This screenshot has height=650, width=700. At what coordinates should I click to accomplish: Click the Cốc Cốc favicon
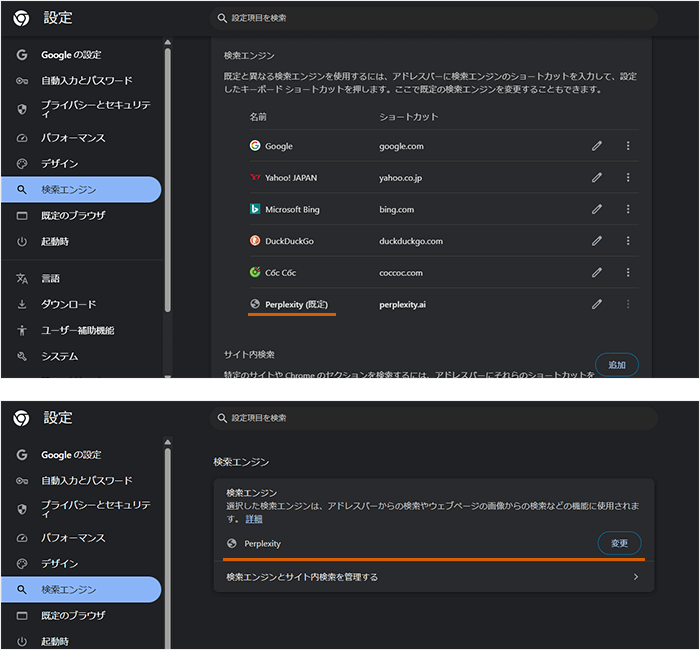coord(255,272)
